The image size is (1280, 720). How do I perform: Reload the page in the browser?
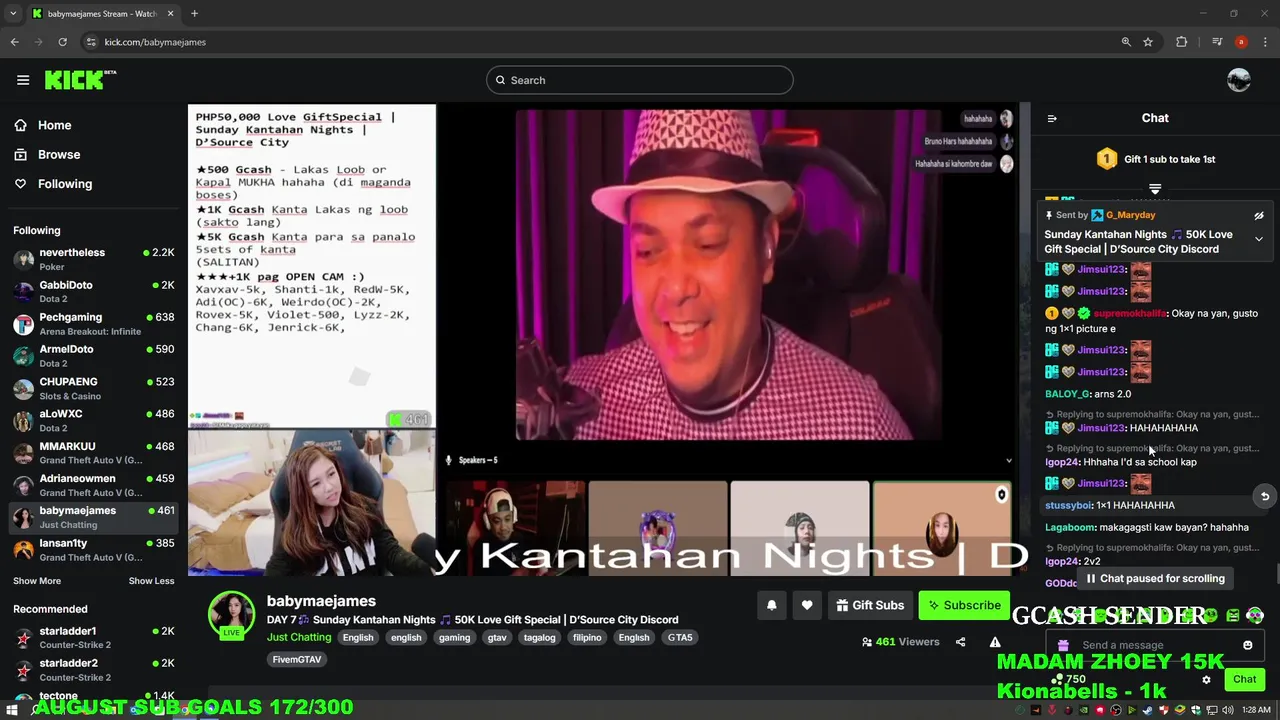click(62, 42)
